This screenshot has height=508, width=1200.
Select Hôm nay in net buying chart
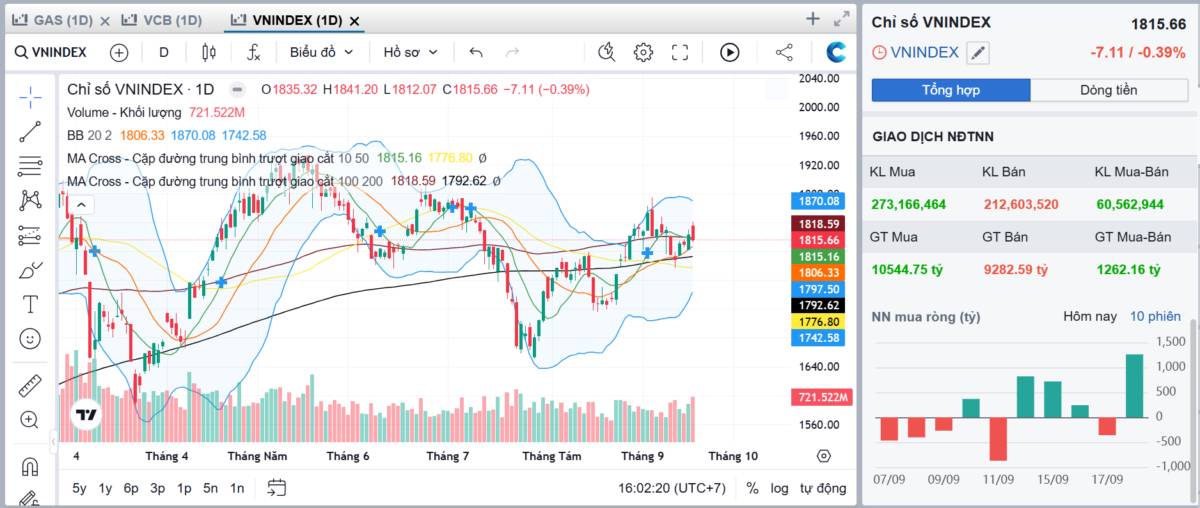[1090, 316]
